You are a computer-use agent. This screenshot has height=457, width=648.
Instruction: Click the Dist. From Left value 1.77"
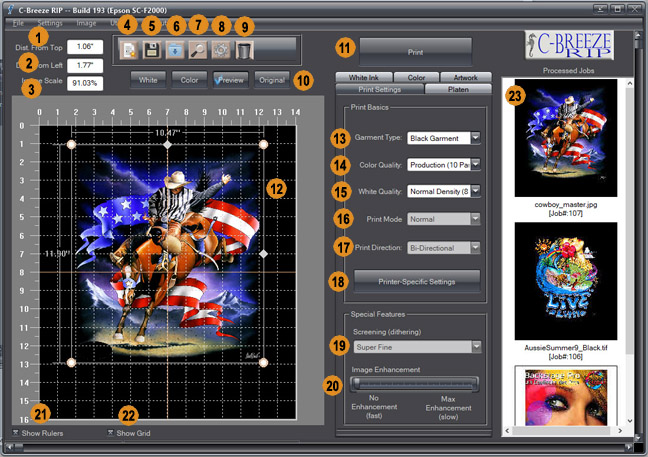[x=85, y=65]
